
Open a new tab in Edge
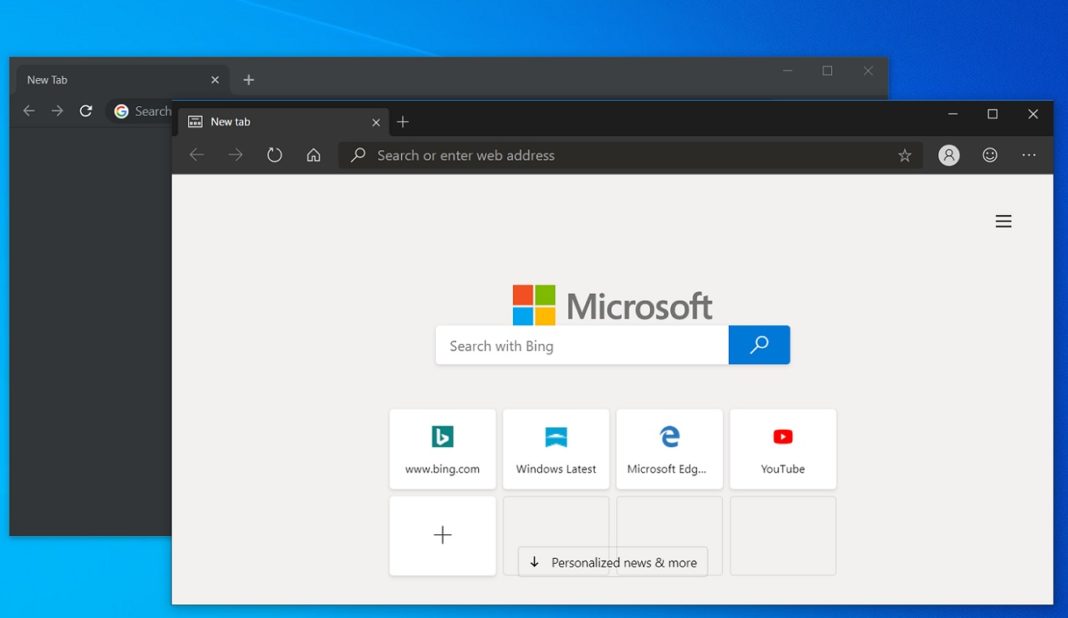click(403, 122)
